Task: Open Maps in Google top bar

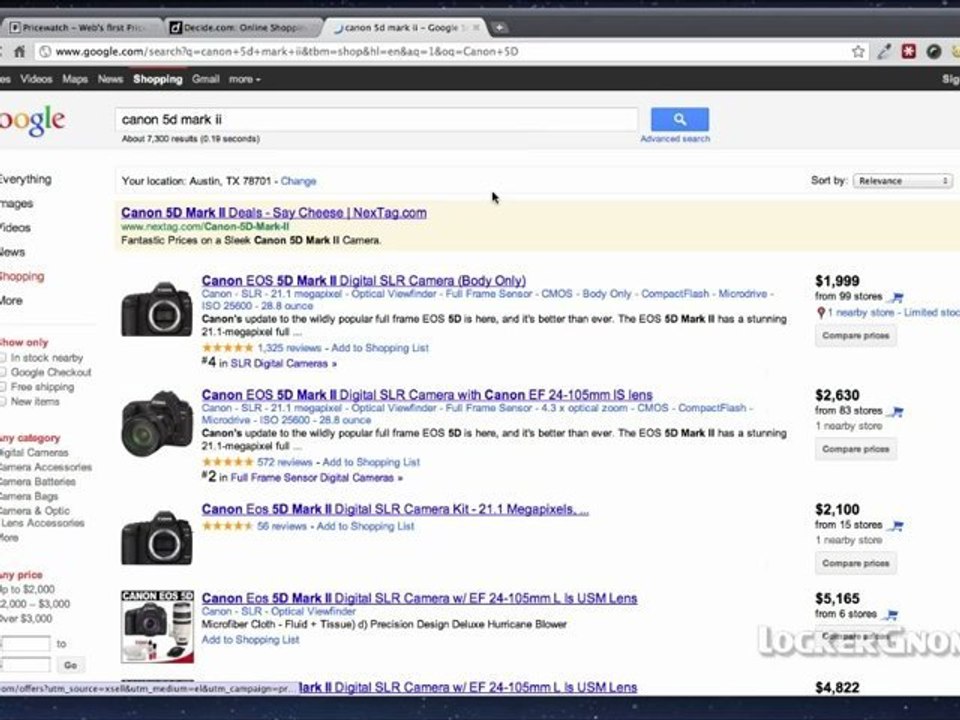Action: click(x=75, y=79)
